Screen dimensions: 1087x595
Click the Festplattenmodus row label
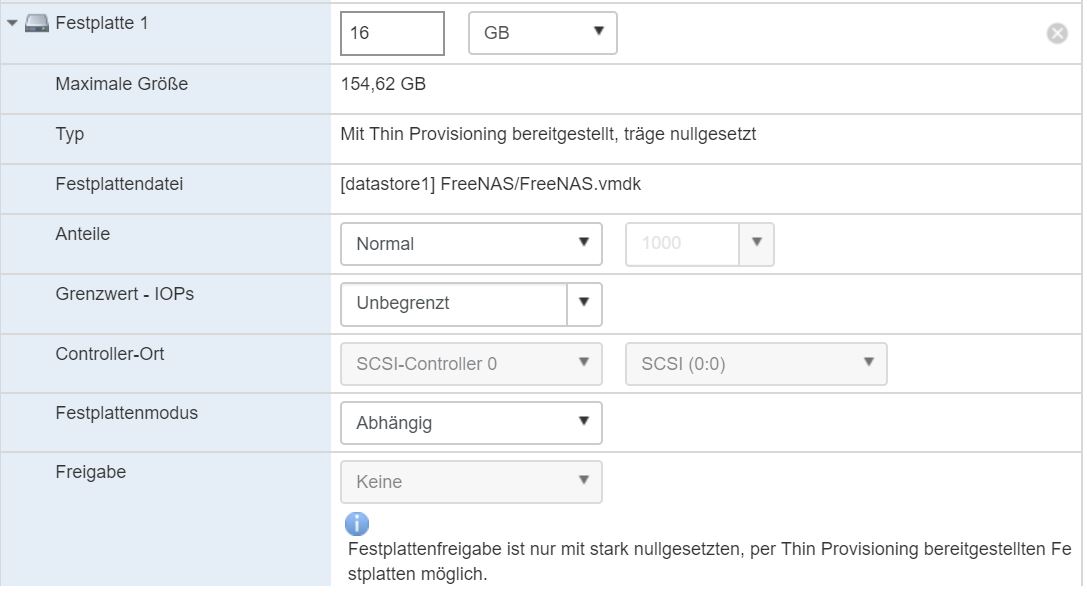pyautogui.click(x=127, y=413)
